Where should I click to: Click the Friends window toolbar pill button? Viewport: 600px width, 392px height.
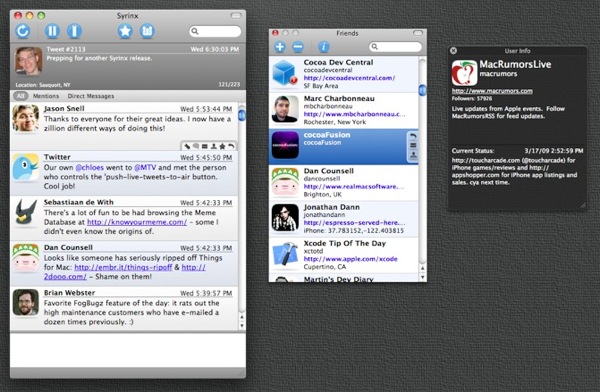(418, 33)
